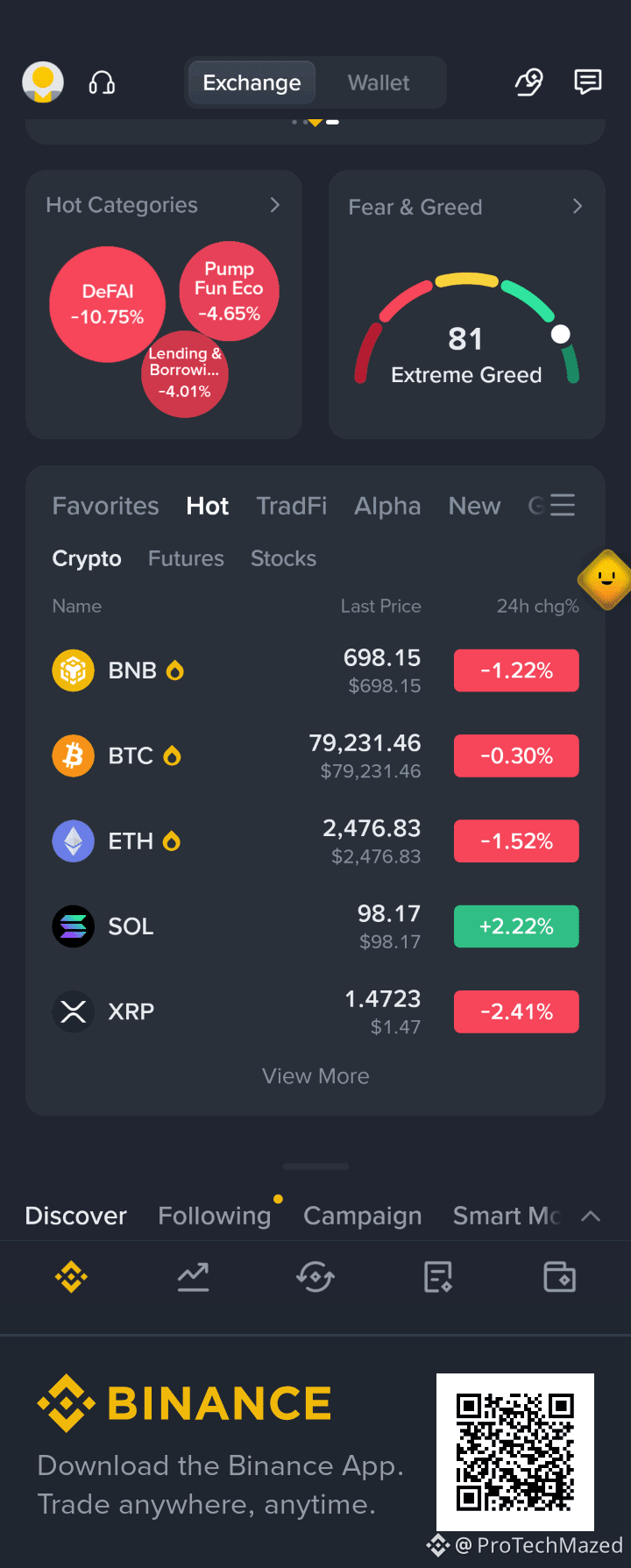Open the Markets chart icon in bottom bar
Viewport: 631px width, 1568px height.
coord(193,1277)
